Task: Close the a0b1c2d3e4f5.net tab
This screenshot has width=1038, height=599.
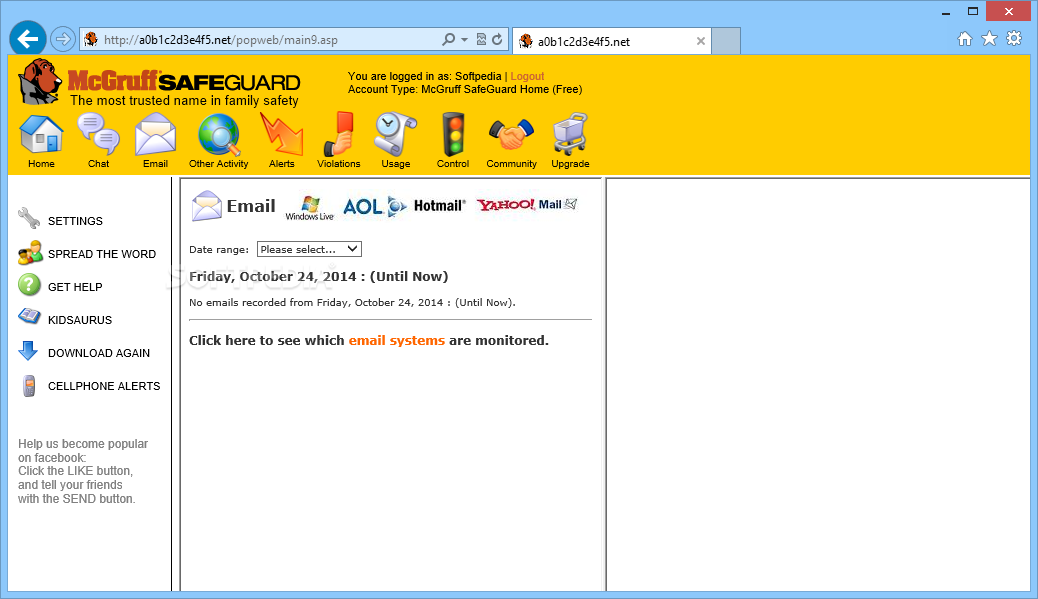Action: coord(700,42)
